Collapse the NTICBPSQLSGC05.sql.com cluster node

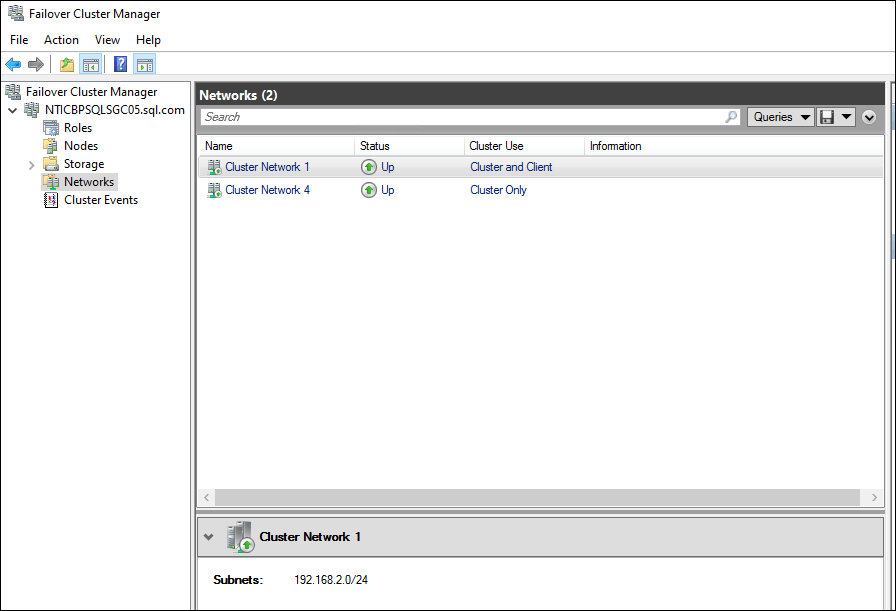[x=12, y=111]
